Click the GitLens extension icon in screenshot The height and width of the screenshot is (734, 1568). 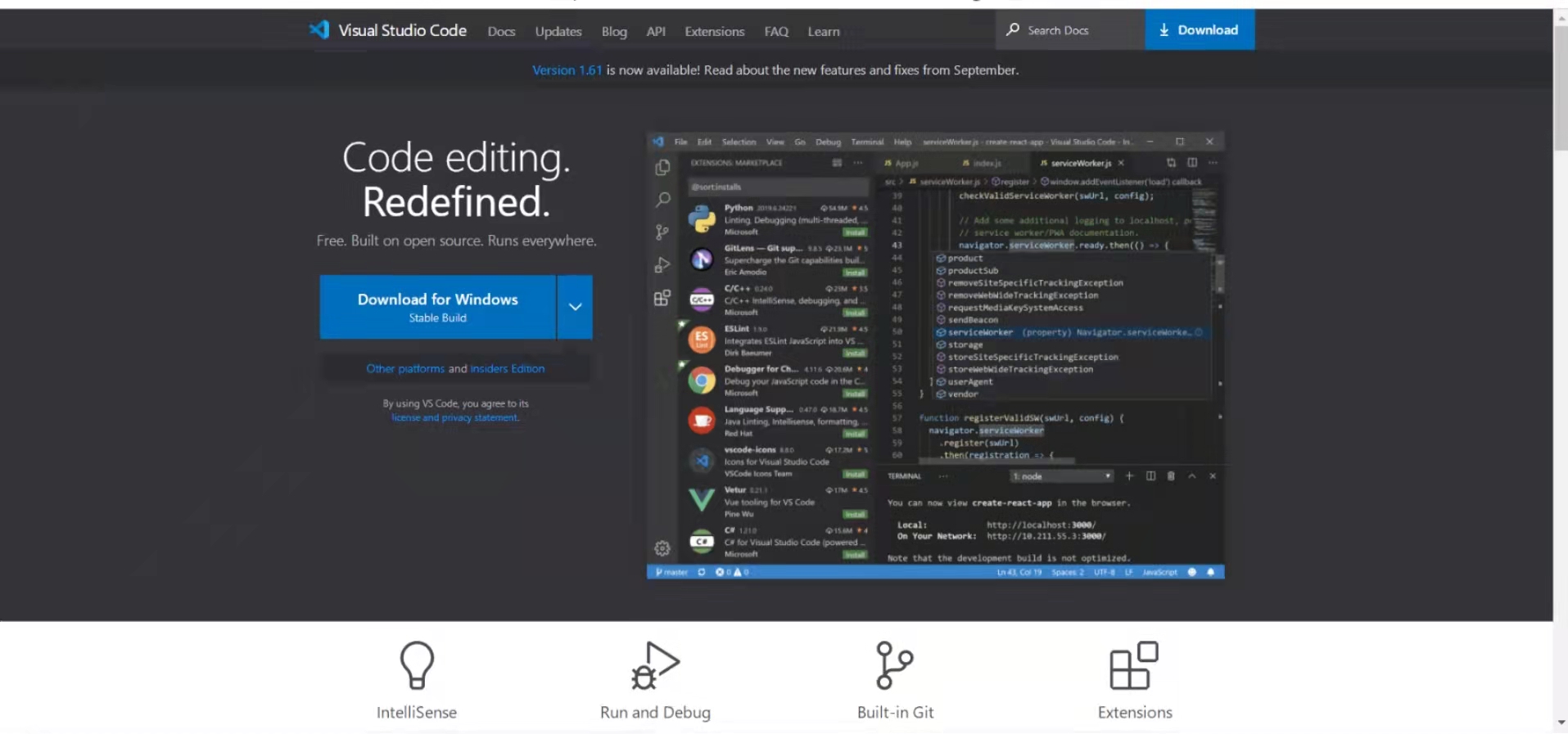[x=702, y=259]
